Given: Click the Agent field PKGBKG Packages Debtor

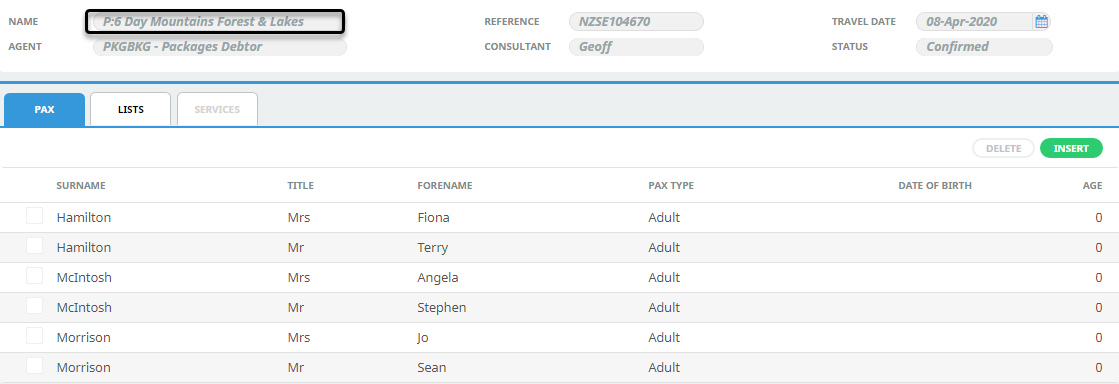Looking at the screenshot, I should 220,47.
